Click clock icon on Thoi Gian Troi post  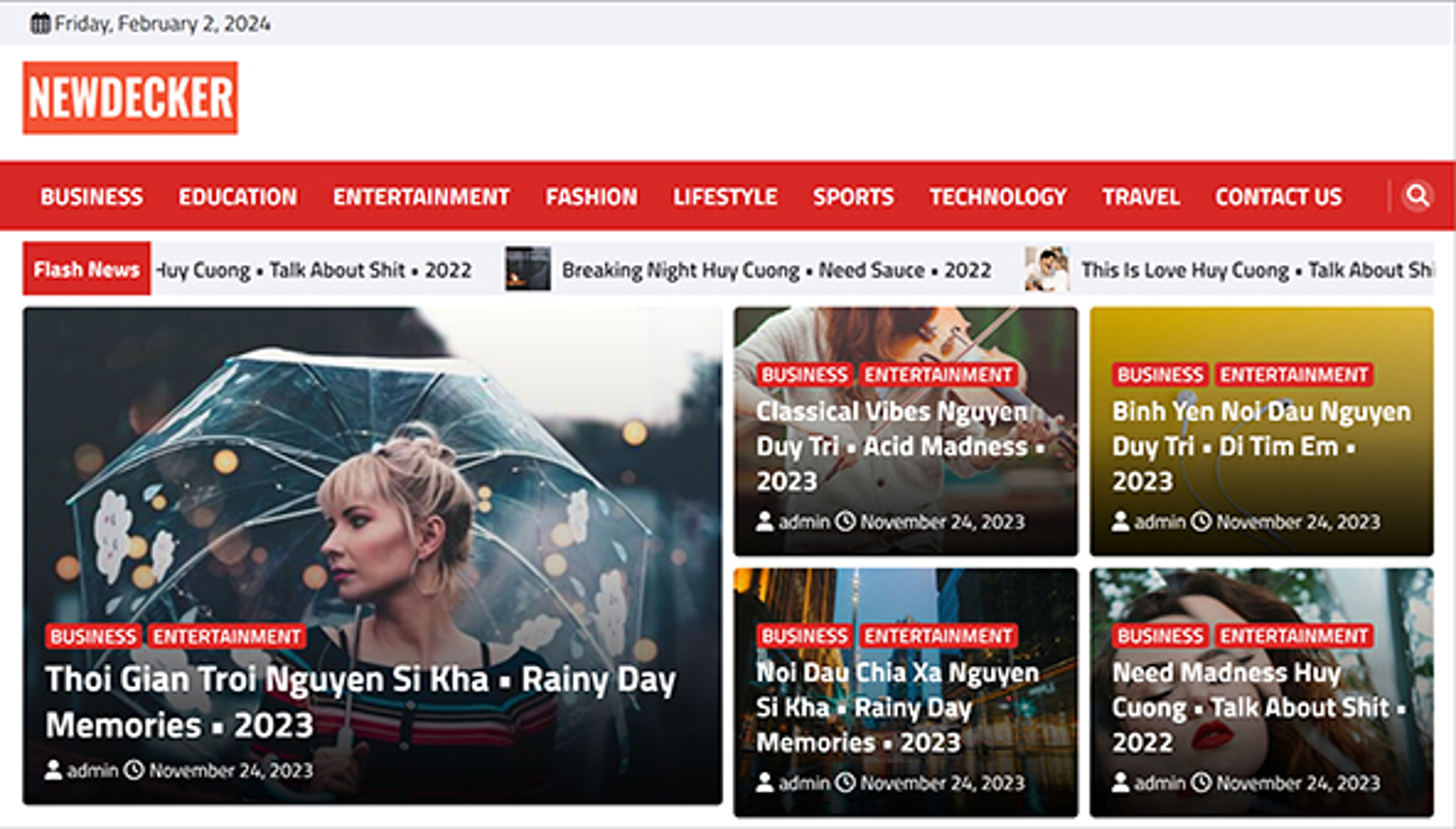click(x=134, y=770)
